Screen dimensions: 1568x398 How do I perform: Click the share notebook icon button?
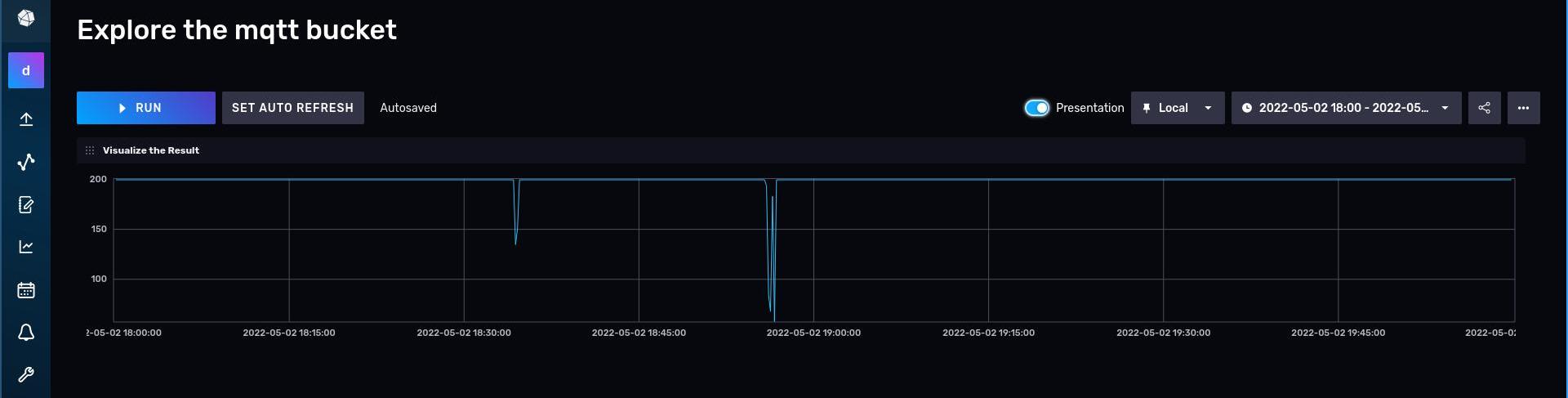(x=1484, y=108)
